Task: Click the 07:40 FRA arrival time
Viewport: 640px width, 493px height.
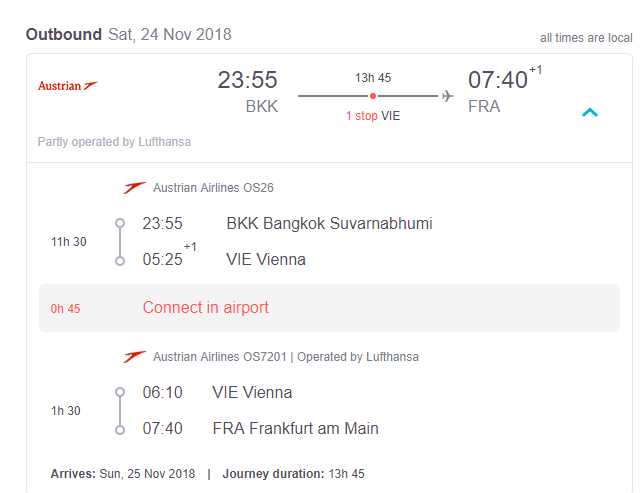Action: coord(497,80)
